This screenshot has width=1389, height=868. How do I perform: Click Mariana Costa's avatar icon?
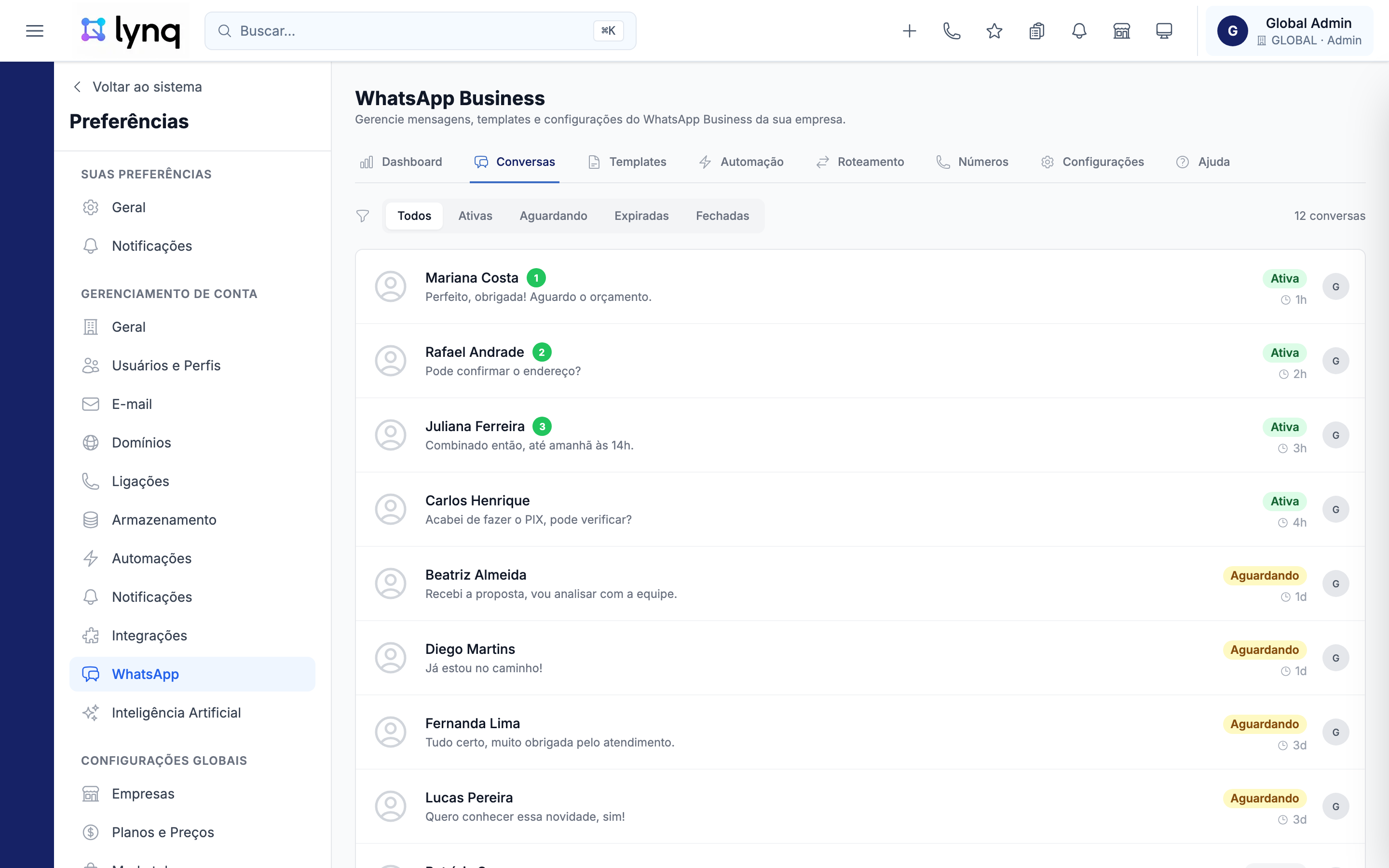pos(391,286)
